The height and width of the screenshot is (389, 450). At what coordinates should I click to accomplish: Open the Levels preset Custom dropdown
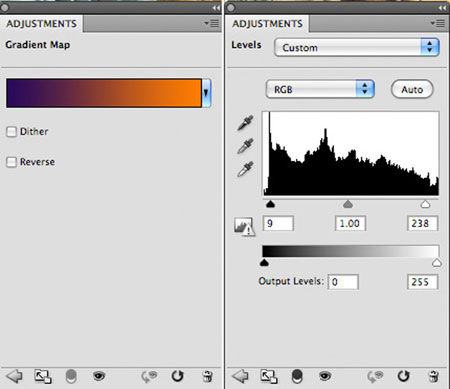(357, 47)
